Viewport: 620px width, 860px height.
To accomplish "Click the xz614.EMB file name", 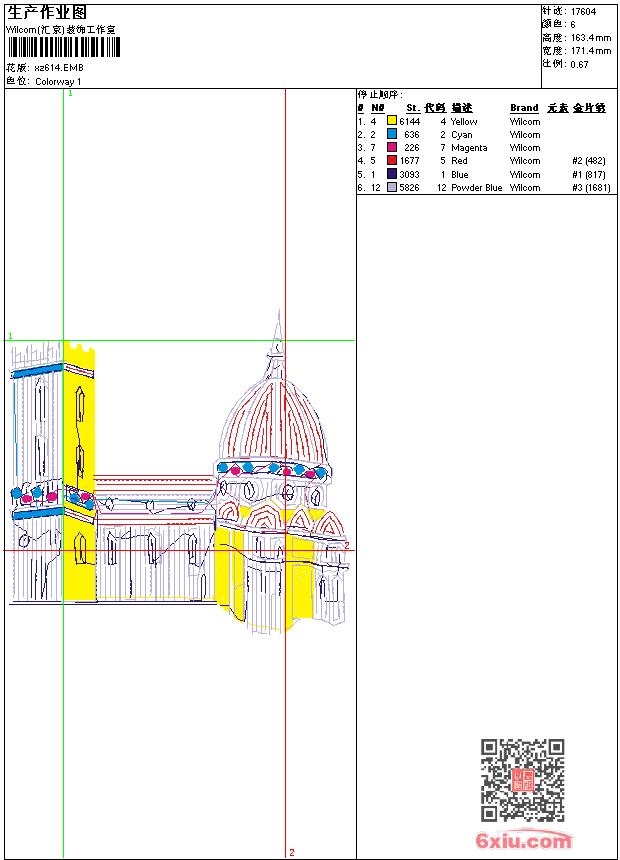I will tap(59, 68).
